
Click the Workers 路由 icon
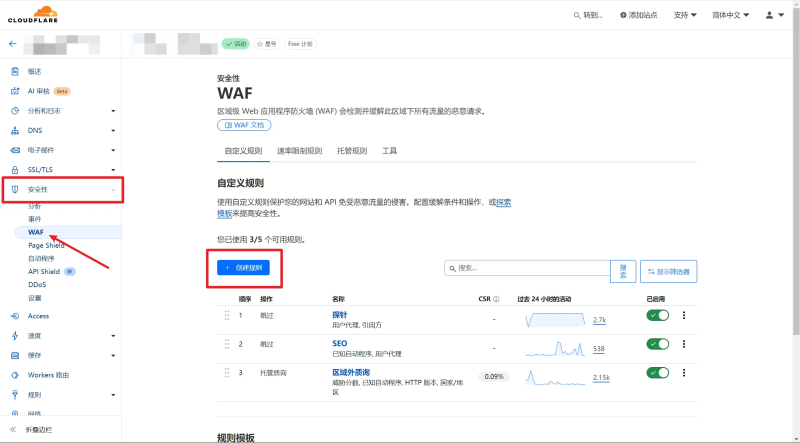15,375
